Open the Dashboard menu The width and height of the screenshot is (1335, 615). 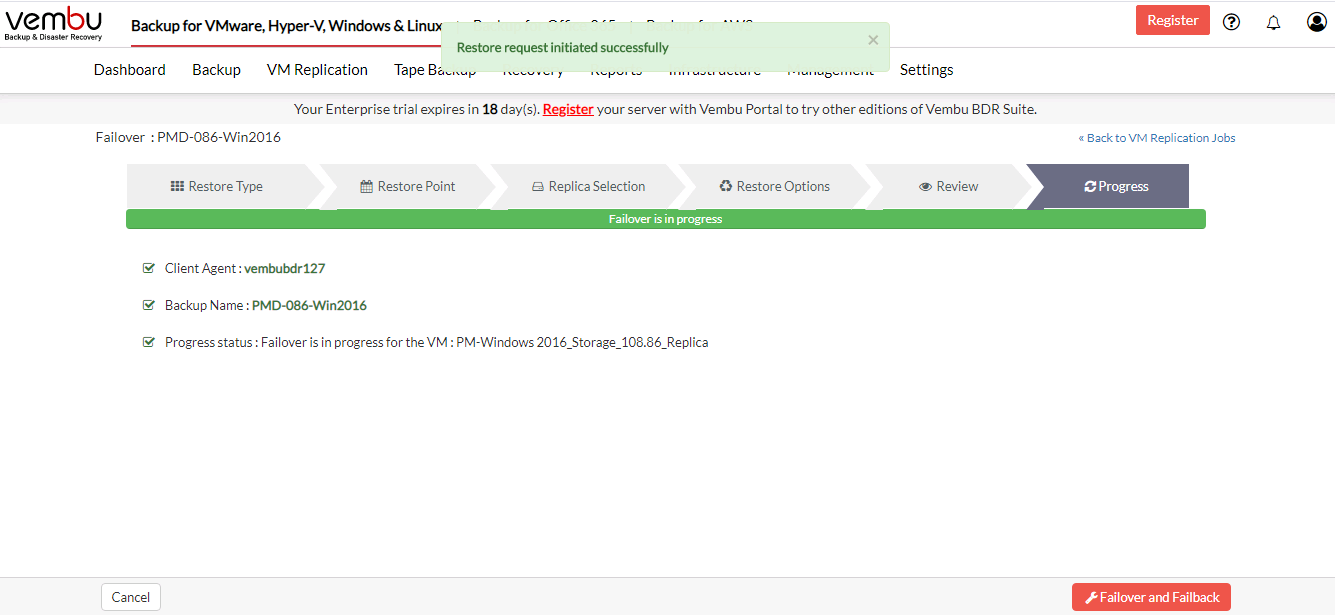click(130, 70)
